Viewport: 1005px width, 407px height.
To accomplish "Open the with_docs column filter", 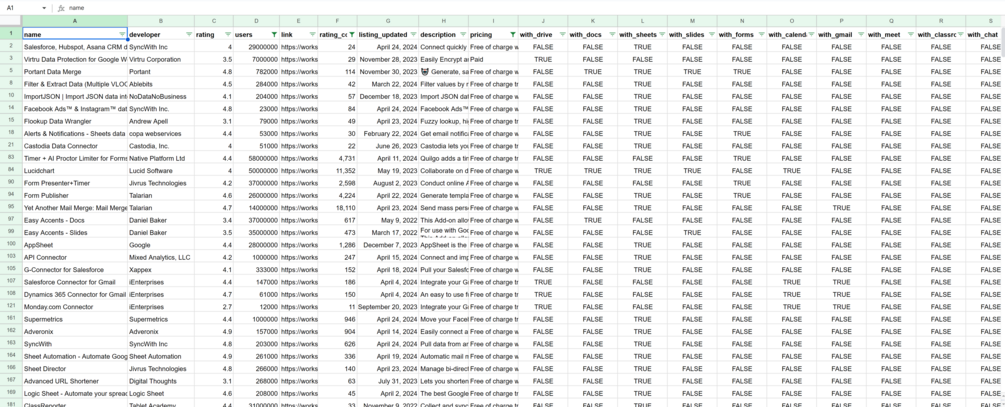I will click(611, 34).
